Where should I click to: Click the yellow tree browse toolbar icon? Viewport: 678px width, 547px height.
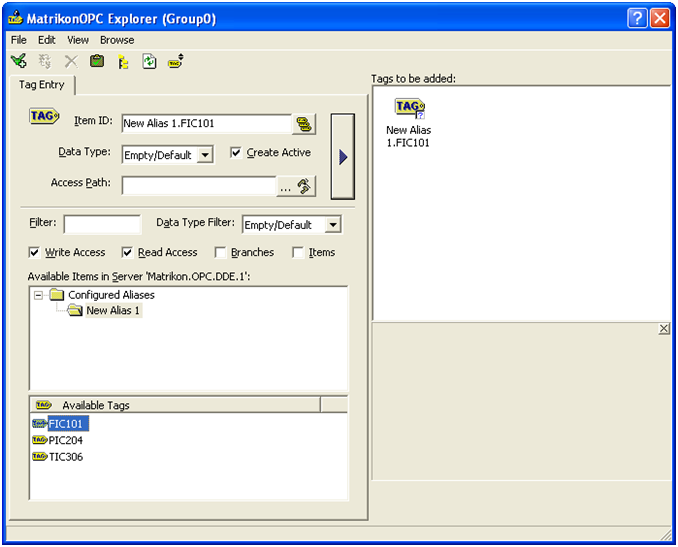point(123,62)
